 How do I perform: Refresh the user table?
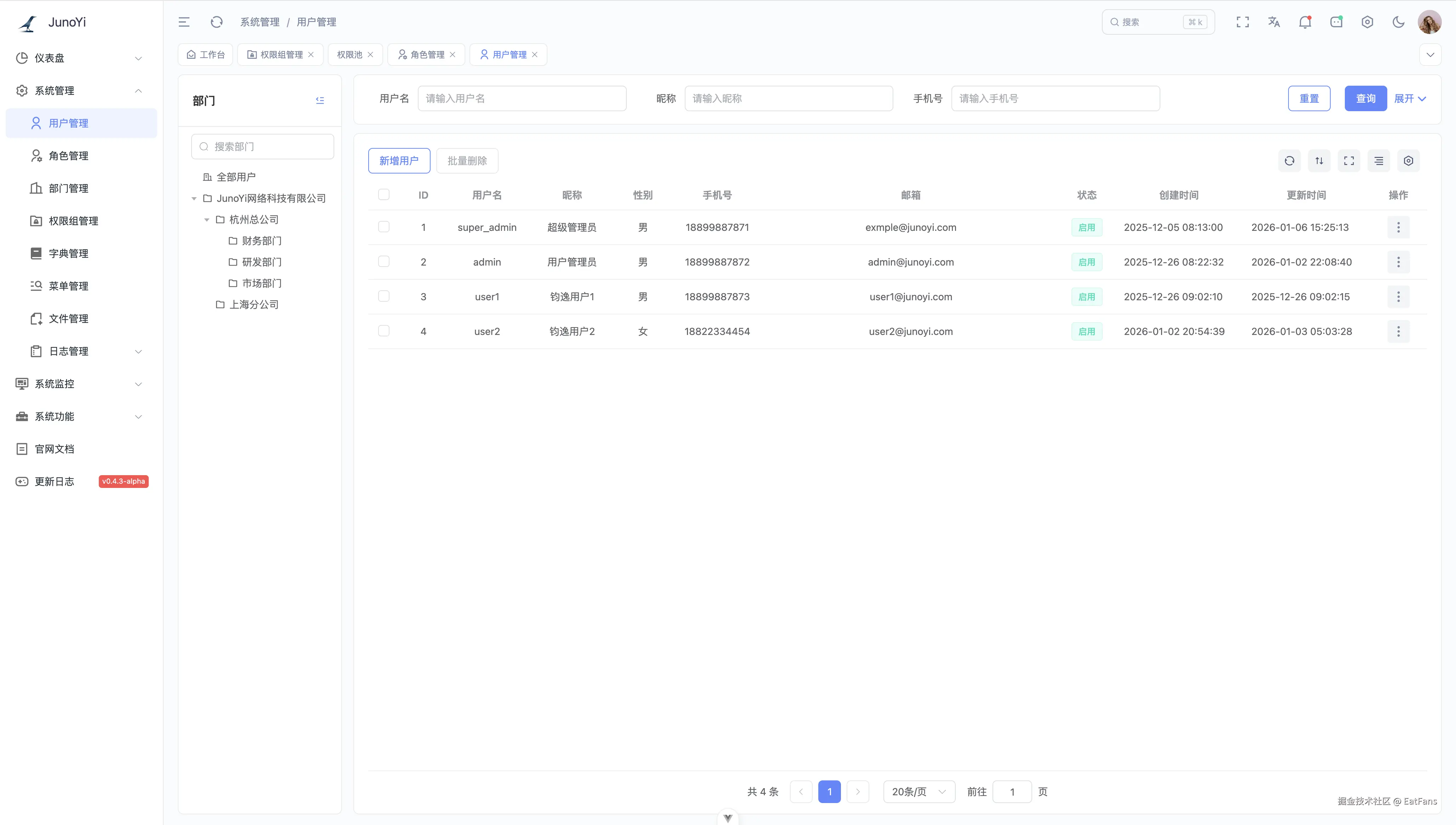click(x=1290, y=161)
